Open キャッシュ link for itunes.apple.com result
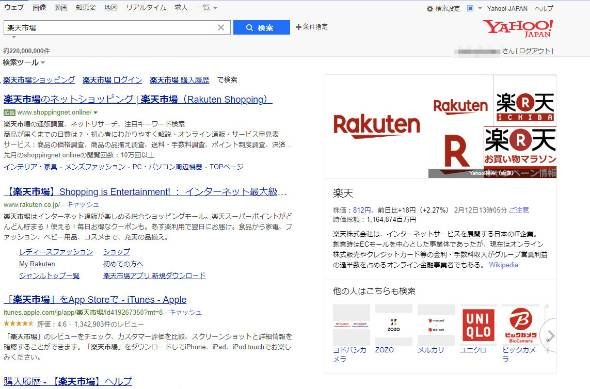 point(186,312)
